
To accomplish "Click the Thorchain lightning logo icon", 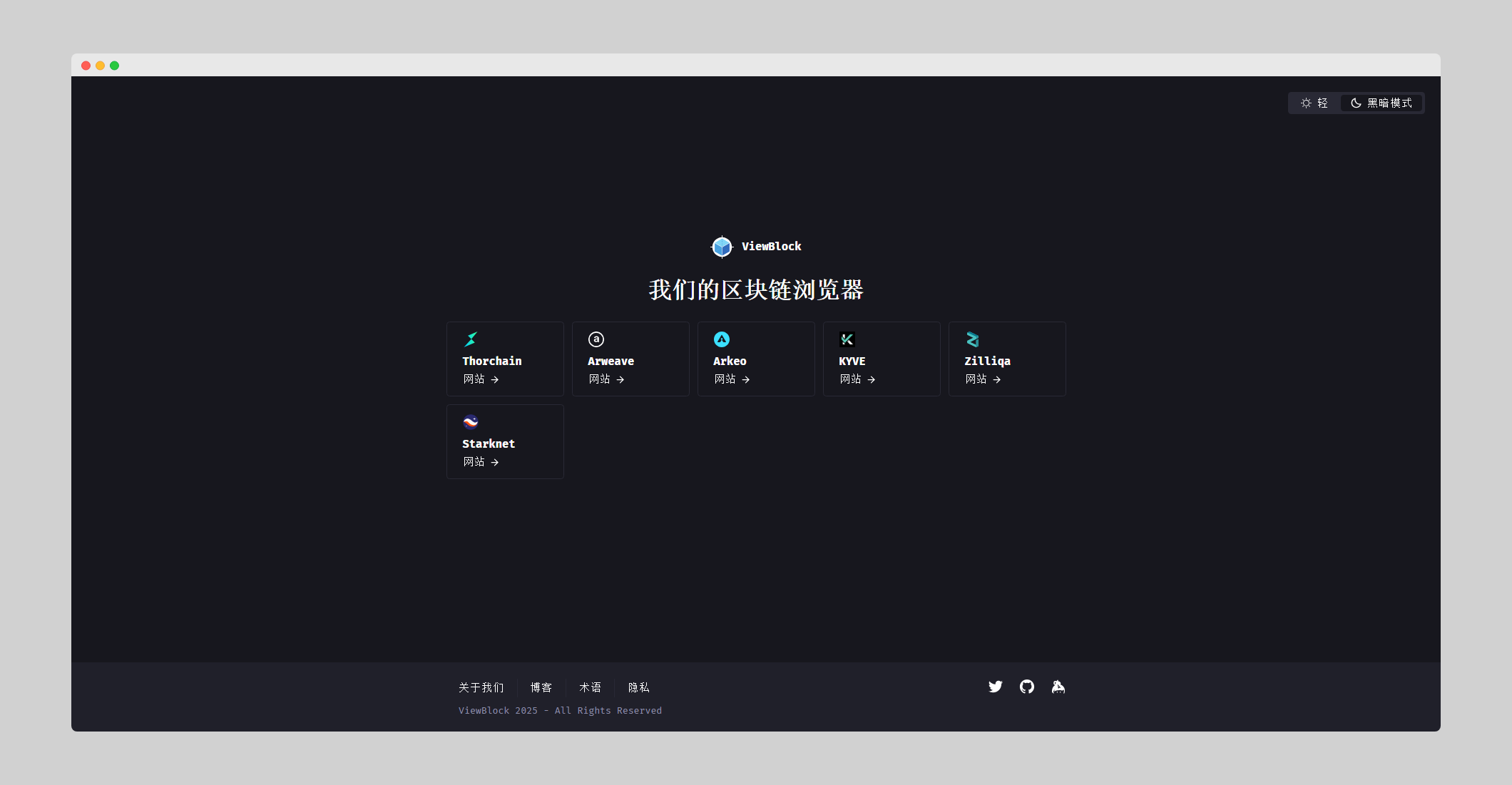I will [471, 339].
